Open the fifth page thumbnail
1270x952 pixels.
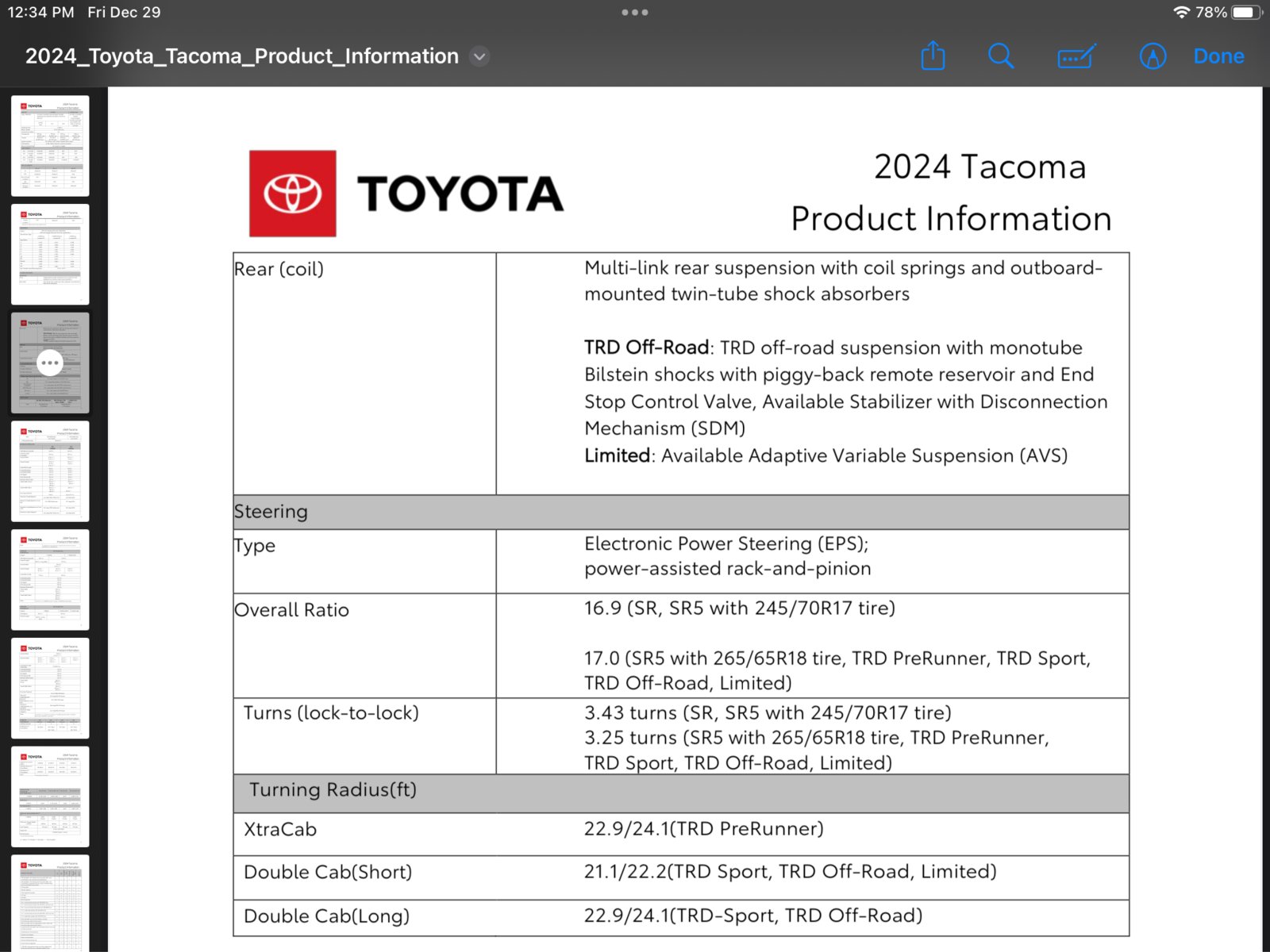(x=50, y=580)
